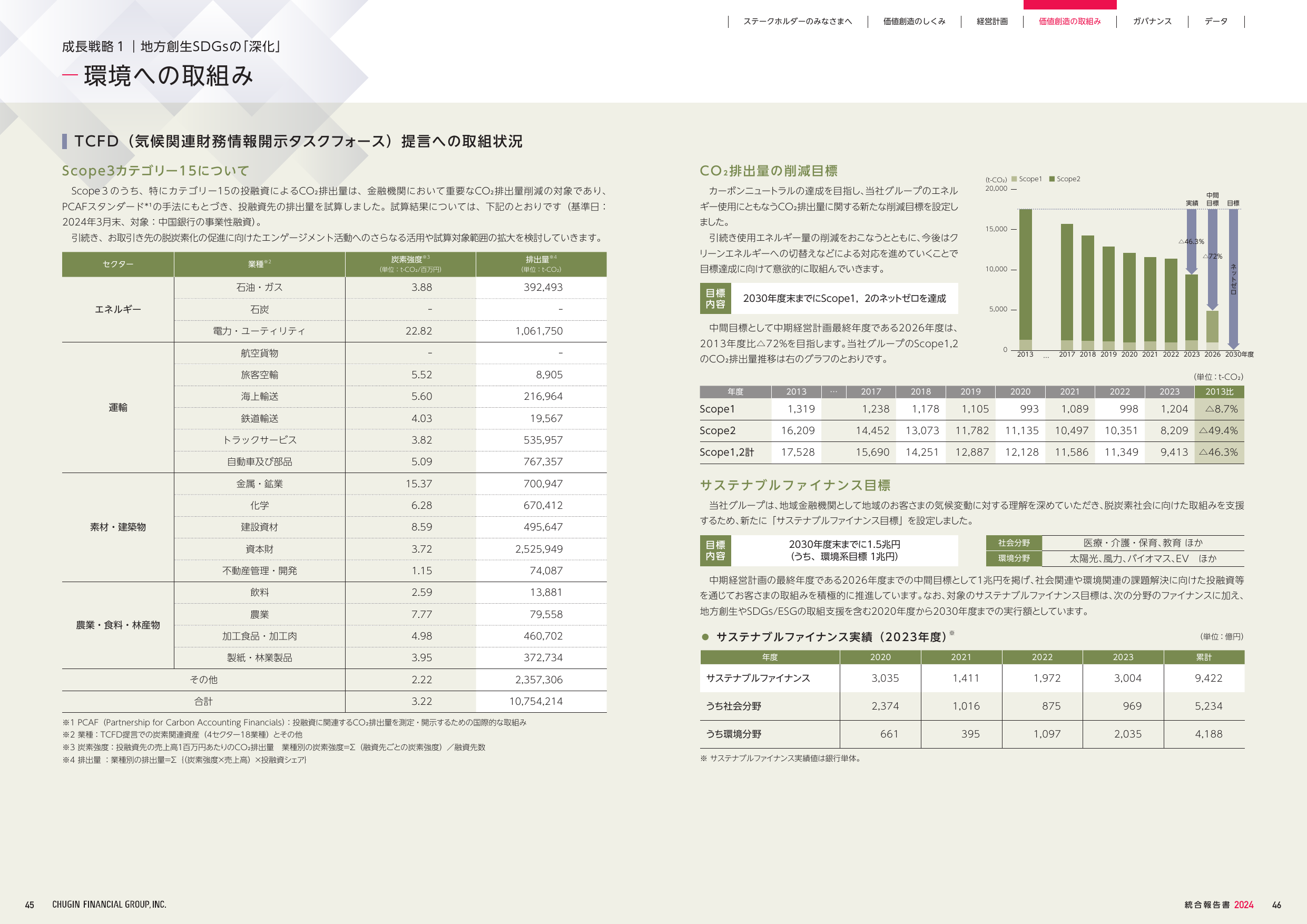
Task: Click the 累計 column header
Action: 1204,657
